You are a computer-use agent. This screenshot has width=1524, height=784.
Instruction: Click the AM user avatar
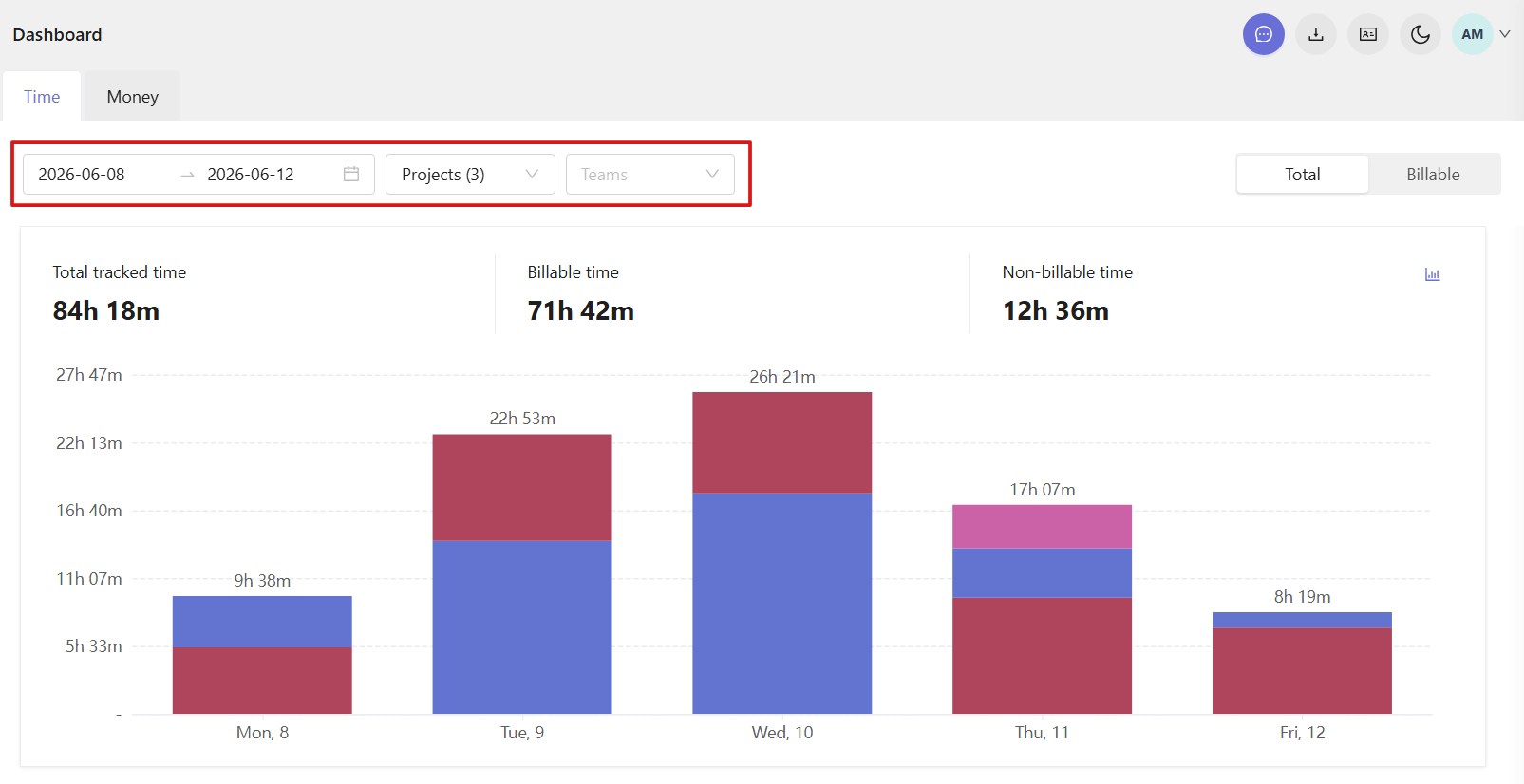pos(1473,34)
